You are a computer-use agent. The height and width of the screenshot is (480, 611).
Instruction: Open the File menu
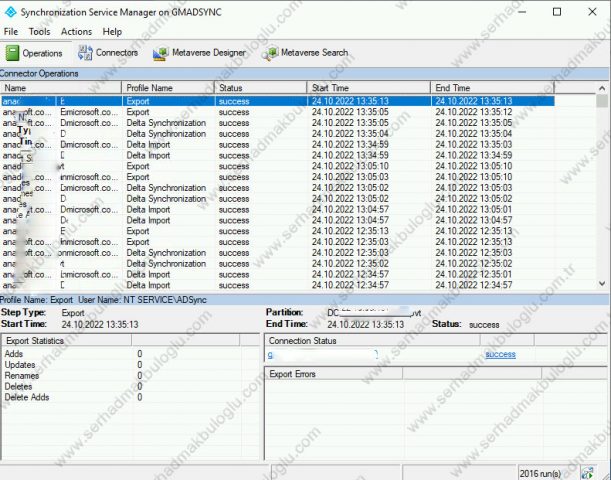(11, 32)
